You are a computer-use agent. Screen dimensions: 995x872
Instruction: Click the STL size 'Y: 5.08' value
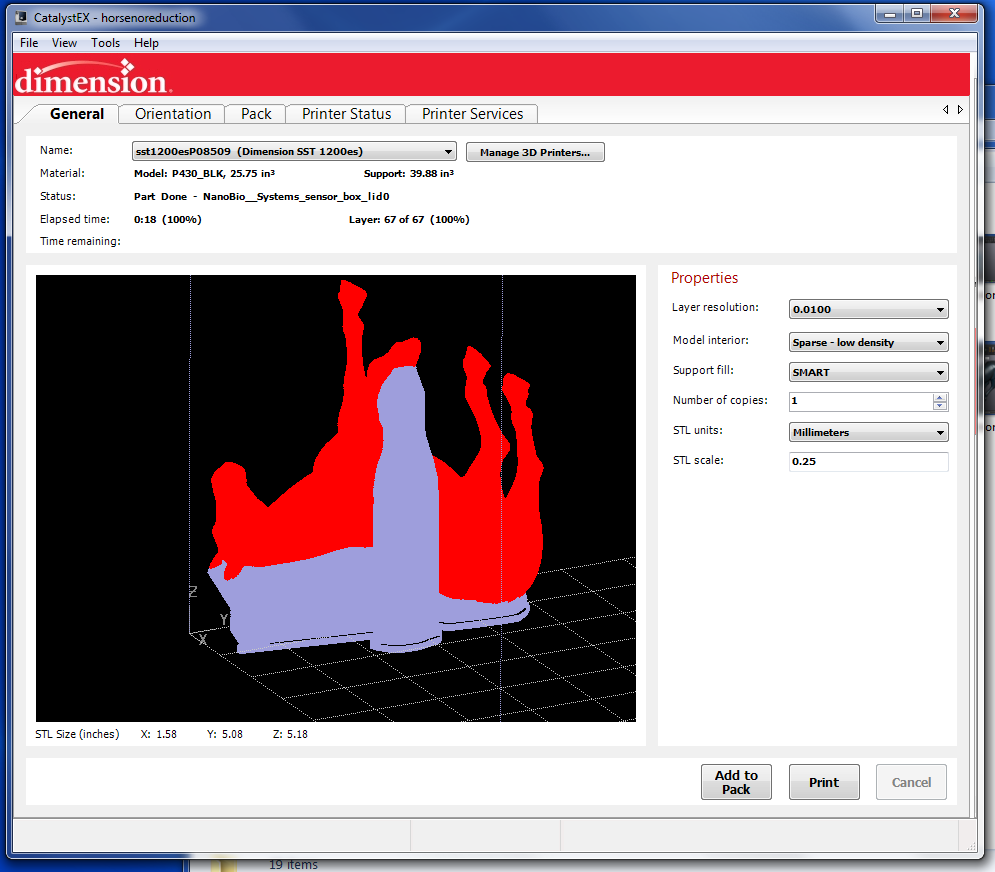click(225, 734)
